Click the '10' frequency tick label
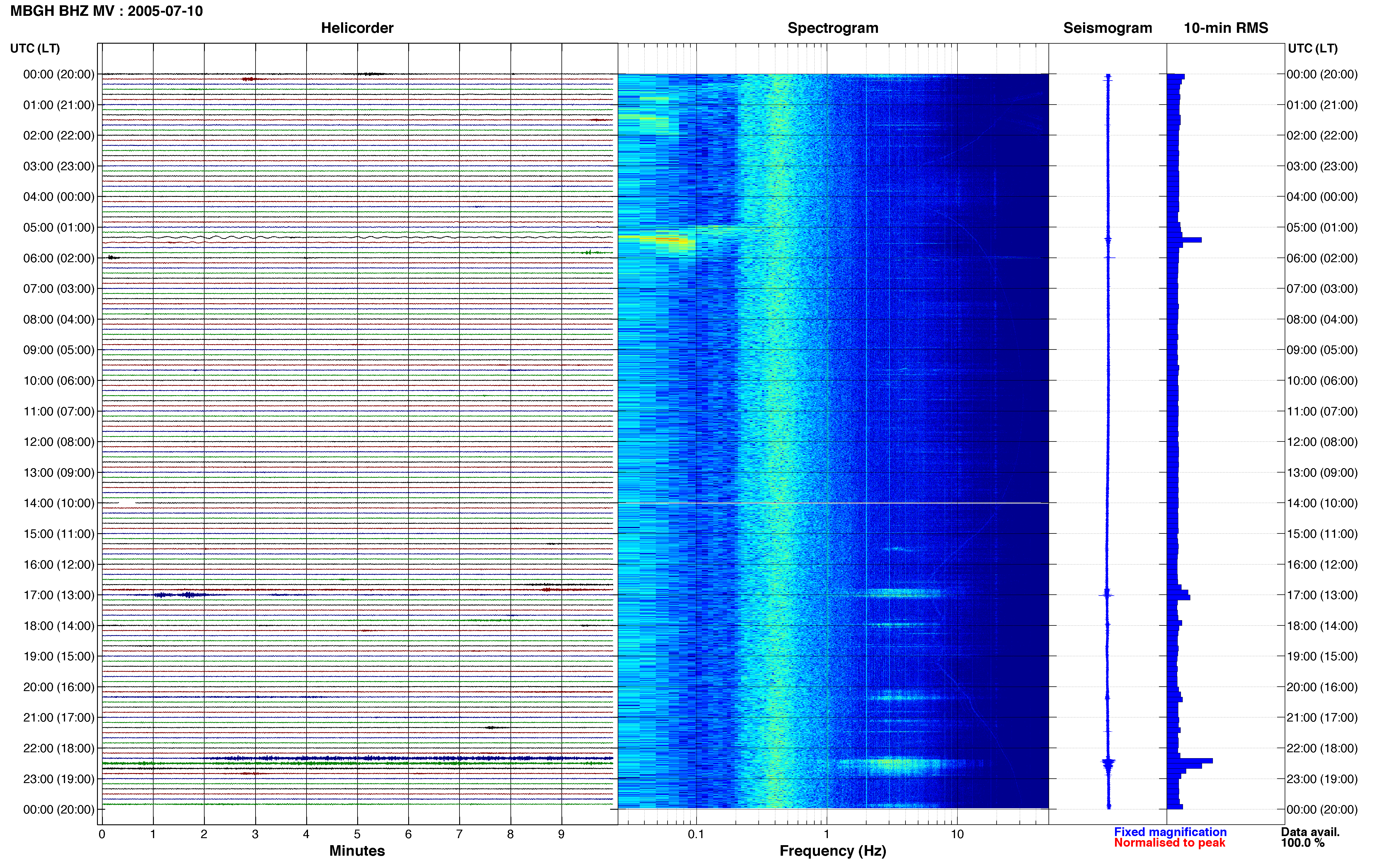Screen dimensions: 1389x868 click(x=957, y=834)
